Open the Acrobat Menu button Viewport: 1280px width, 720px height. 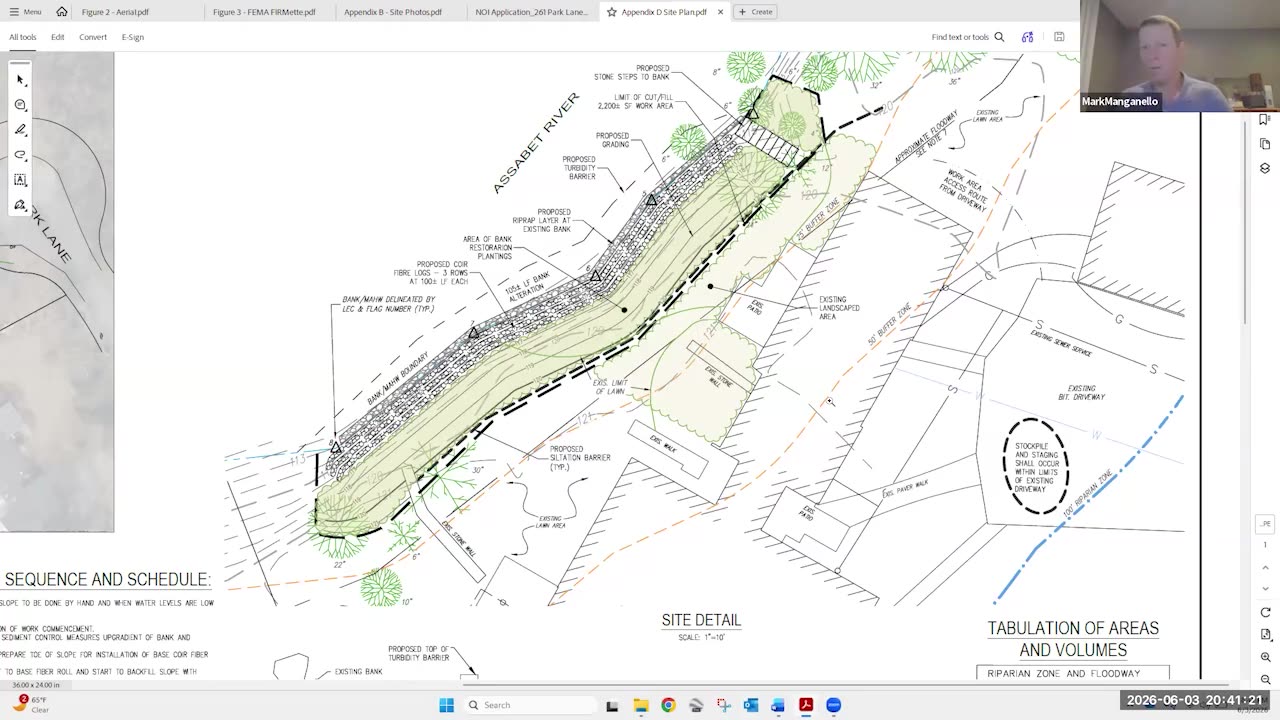25,12
